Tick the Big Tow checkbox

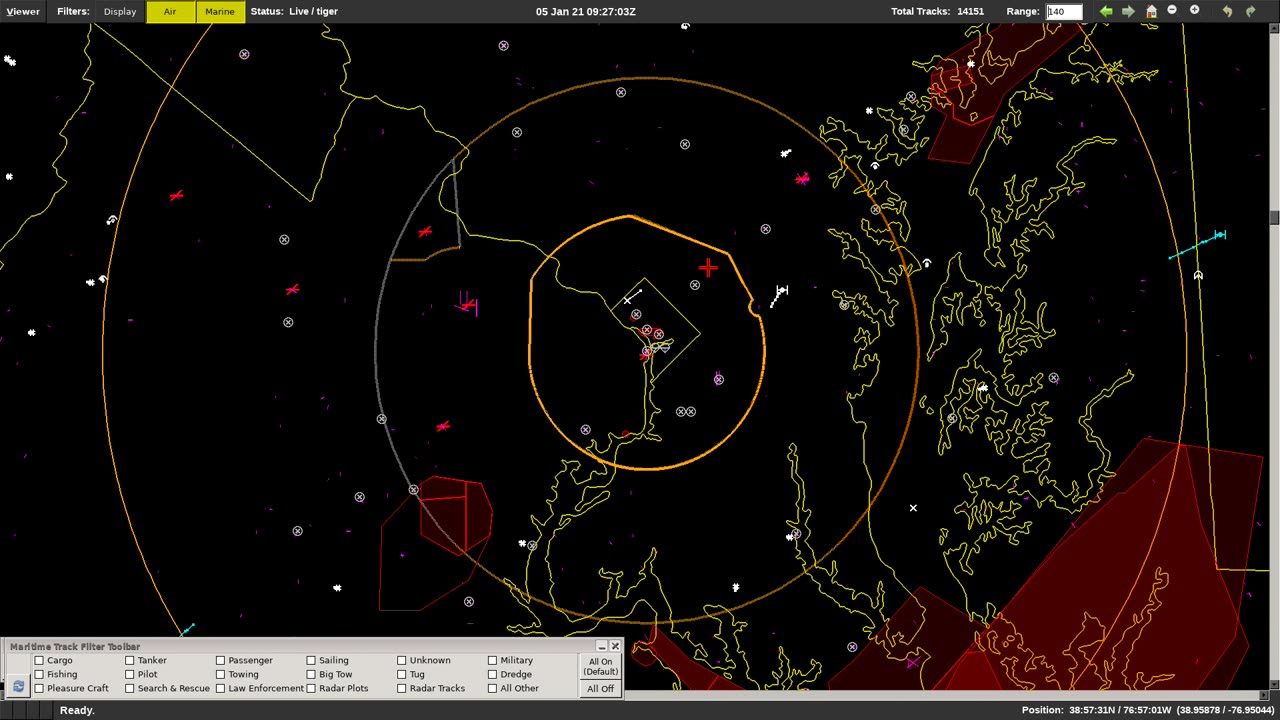point(311,674)
